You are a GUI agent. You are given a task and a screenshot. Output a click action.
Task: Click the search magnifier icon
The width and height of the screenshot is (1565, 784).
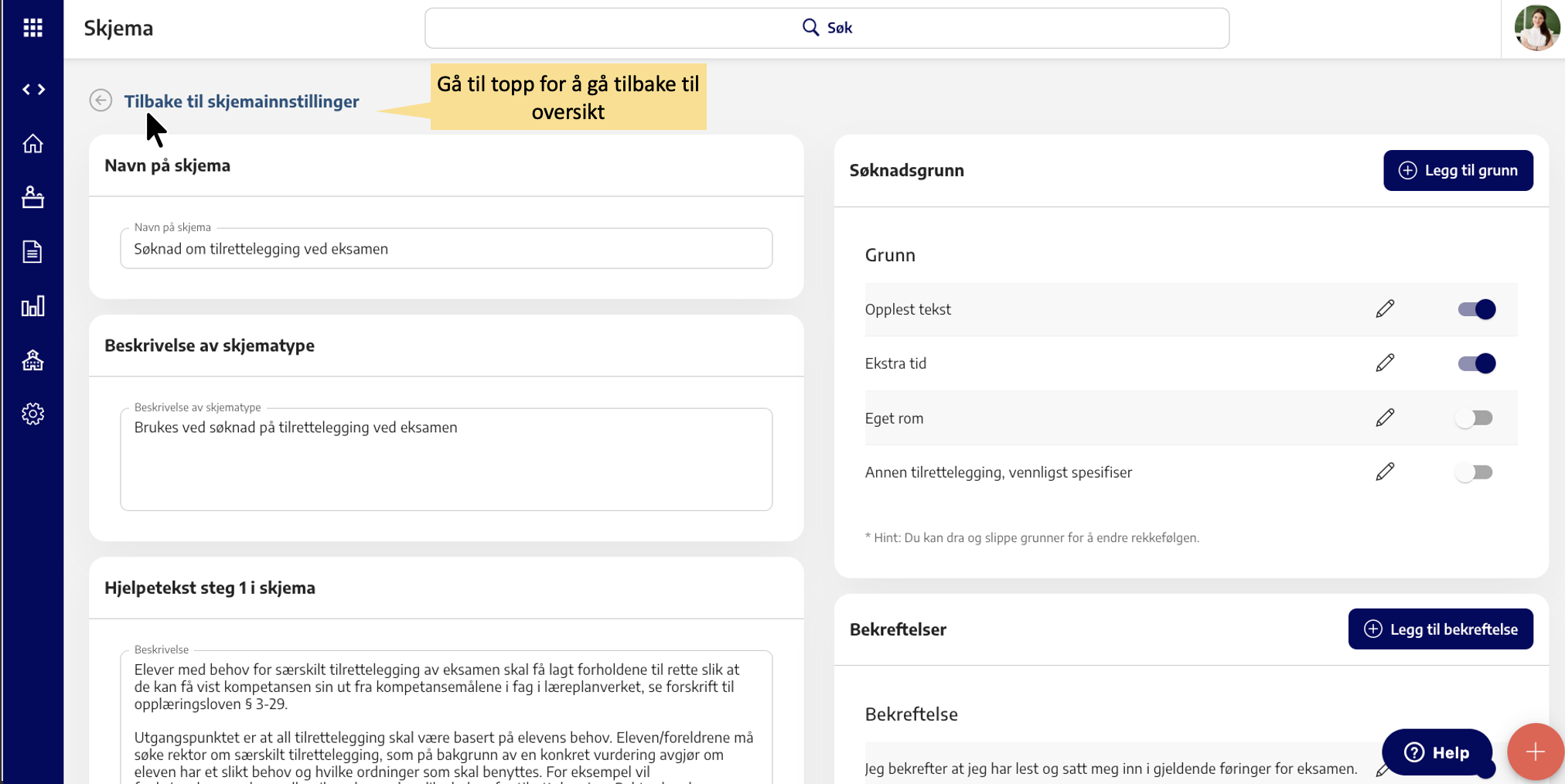[810, 28]
